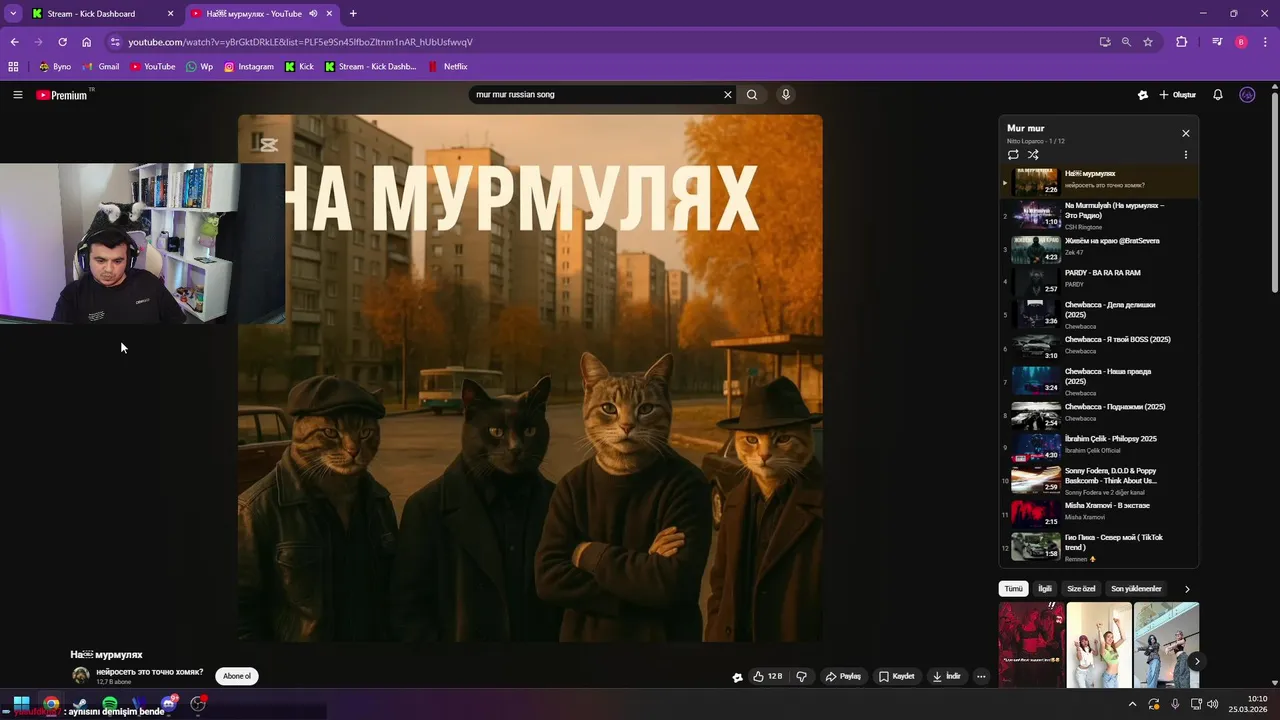Start voice search with the microphone icon
1280x720 pixels.
coord(786,95)
